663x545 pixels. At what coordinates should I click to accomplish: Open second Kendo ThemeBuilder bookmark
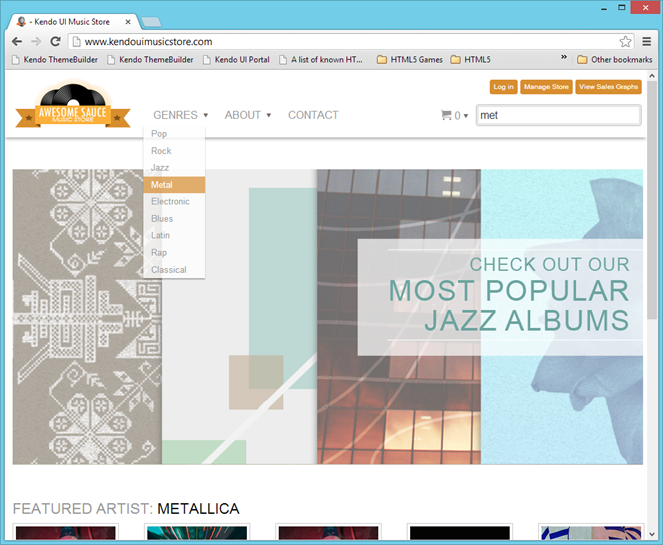pos(151,60)
